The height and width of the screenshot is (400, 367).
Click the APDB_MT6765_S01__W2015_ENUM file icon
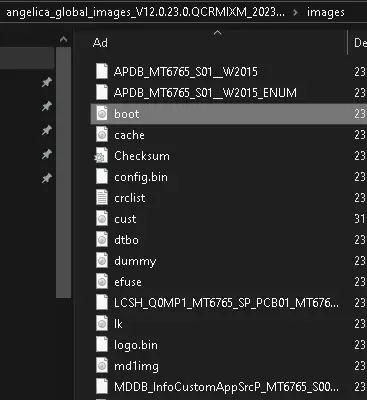pos(102,92)
